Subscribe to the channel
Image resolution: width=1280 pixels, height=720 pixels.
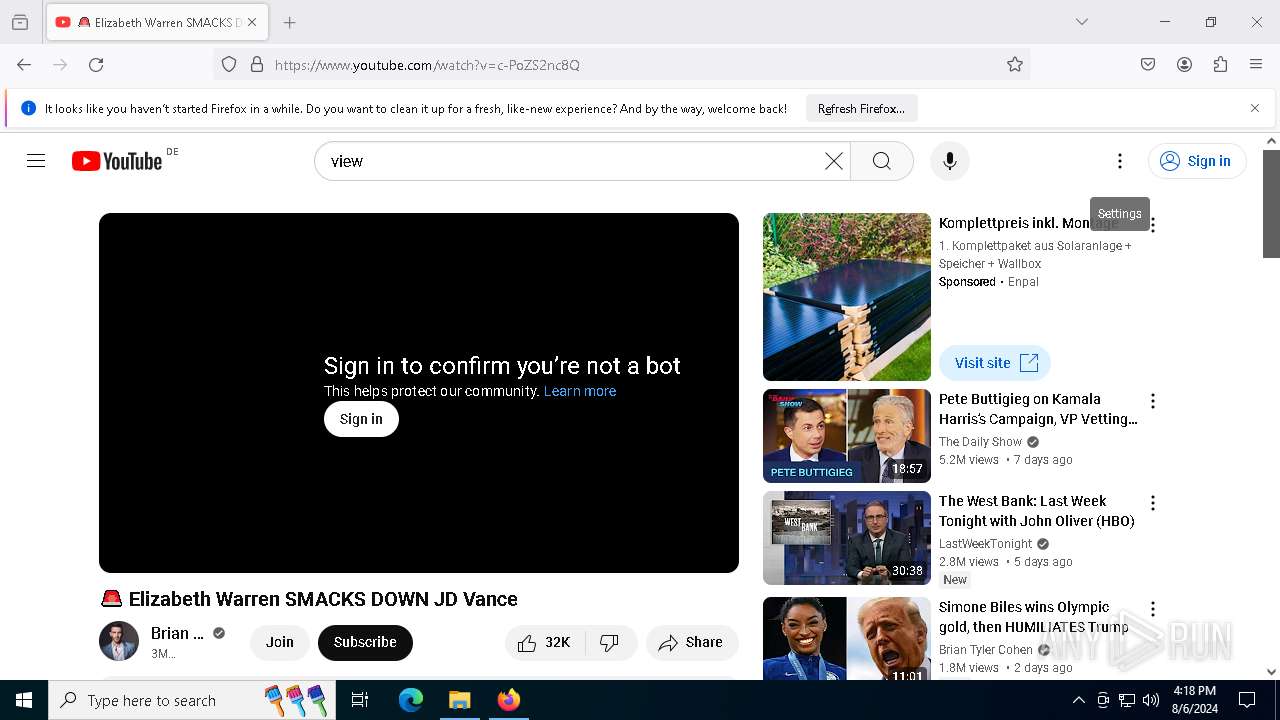click(365, 642)
